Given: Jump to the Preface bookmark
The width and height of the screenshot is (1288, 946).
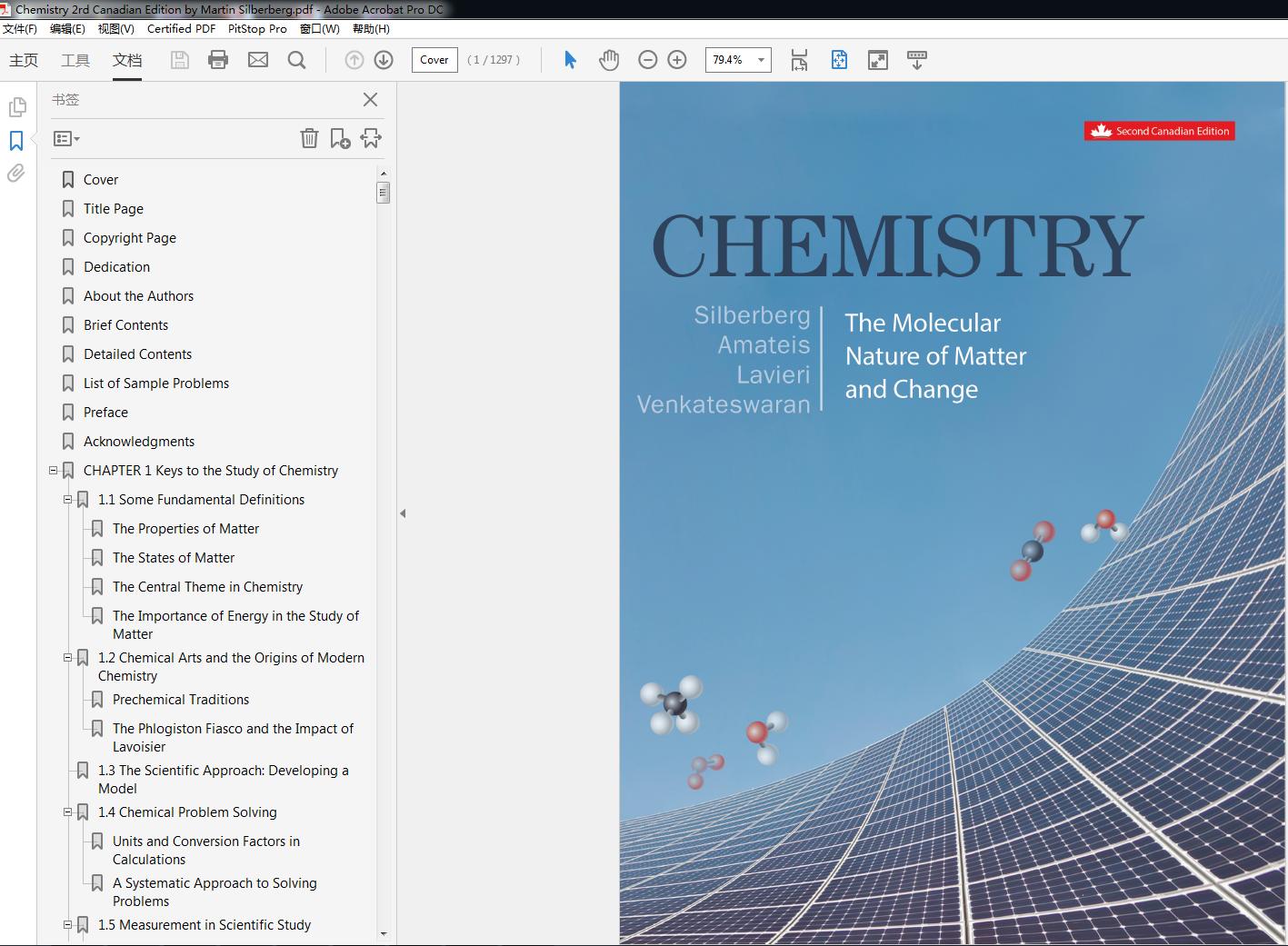Looking at the screenshot, I should click(x=105, y=413).
